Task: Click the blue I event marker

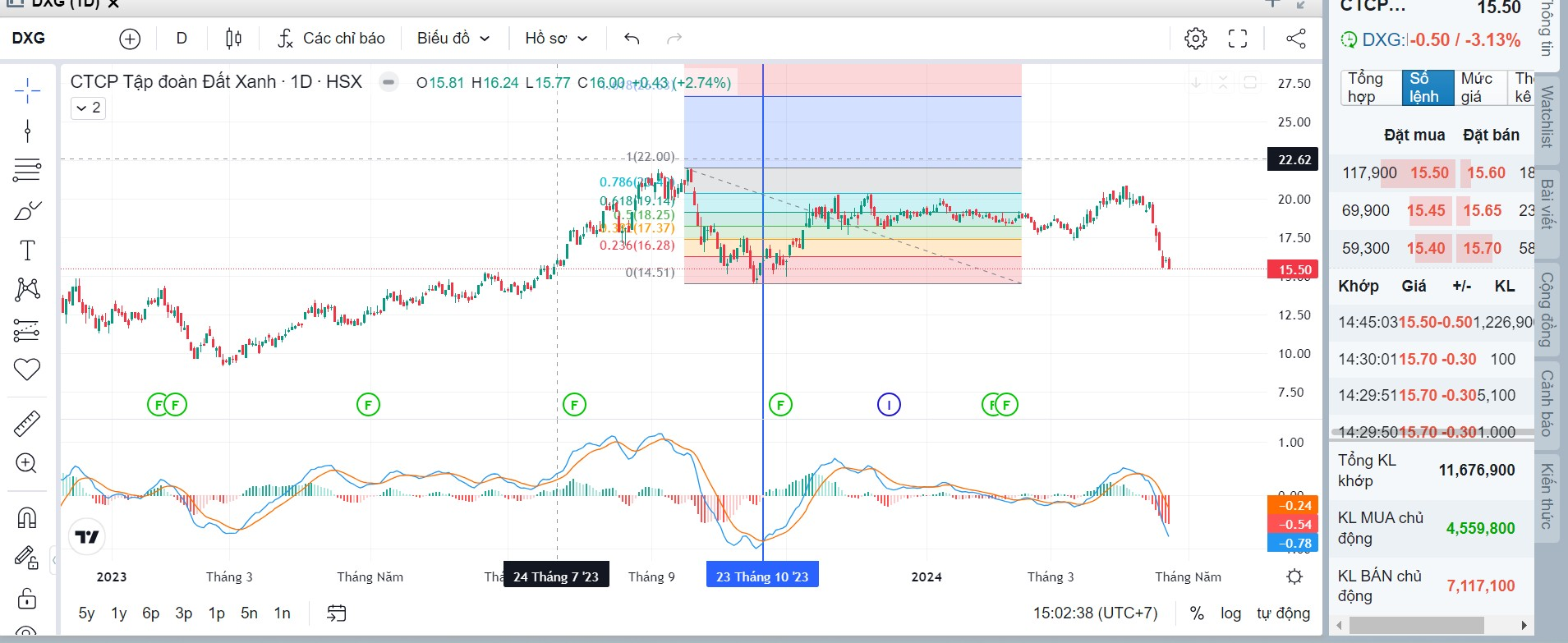Action: (889, 404)
